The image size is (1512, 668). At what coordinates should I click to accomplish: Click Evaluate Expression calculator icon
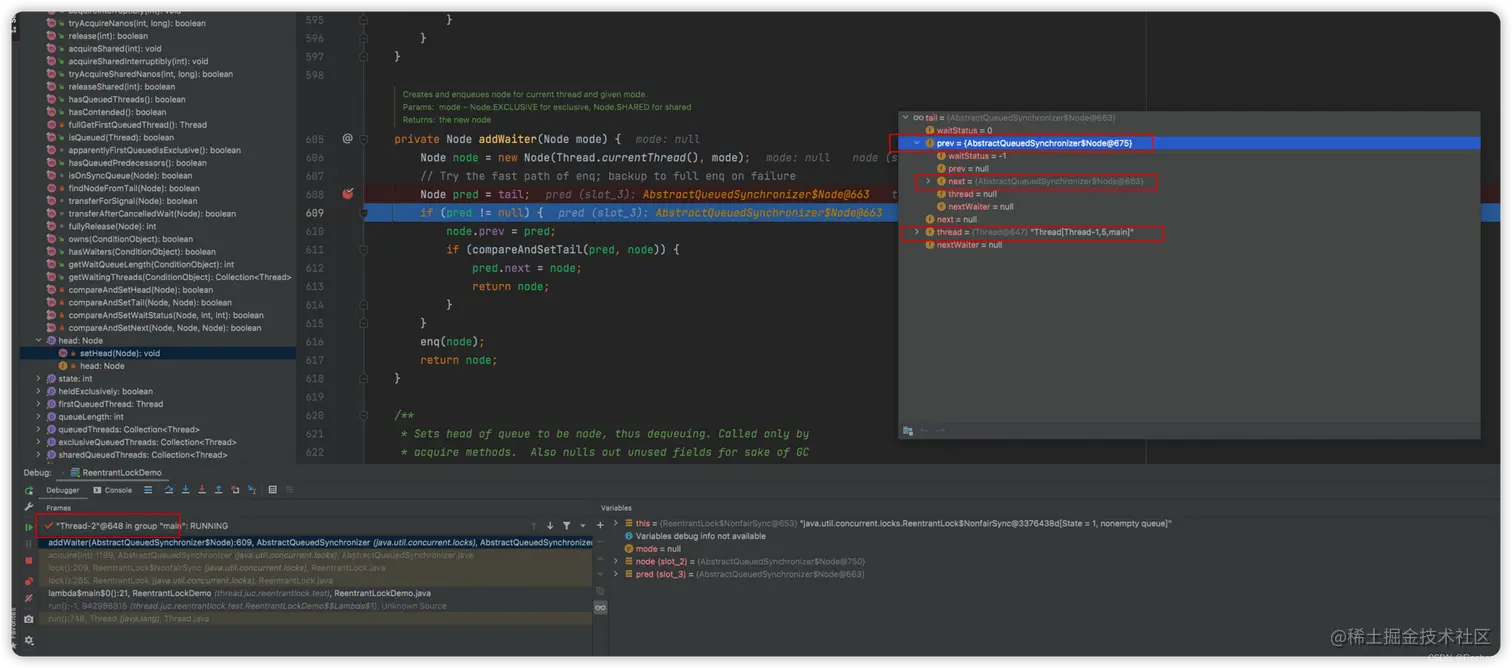[272, 490]
